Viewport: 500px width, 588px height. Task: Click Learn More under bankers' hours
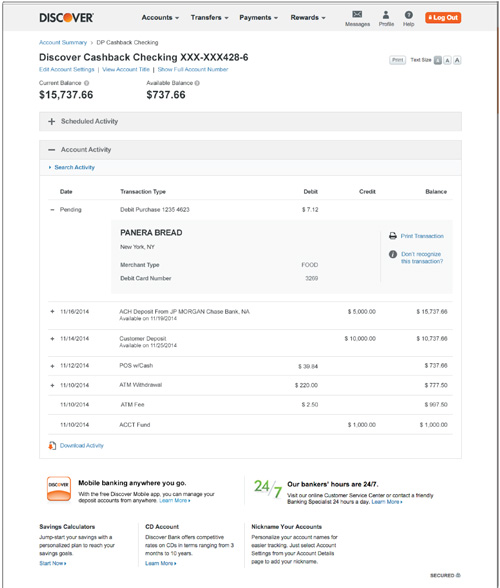[387, 502]
